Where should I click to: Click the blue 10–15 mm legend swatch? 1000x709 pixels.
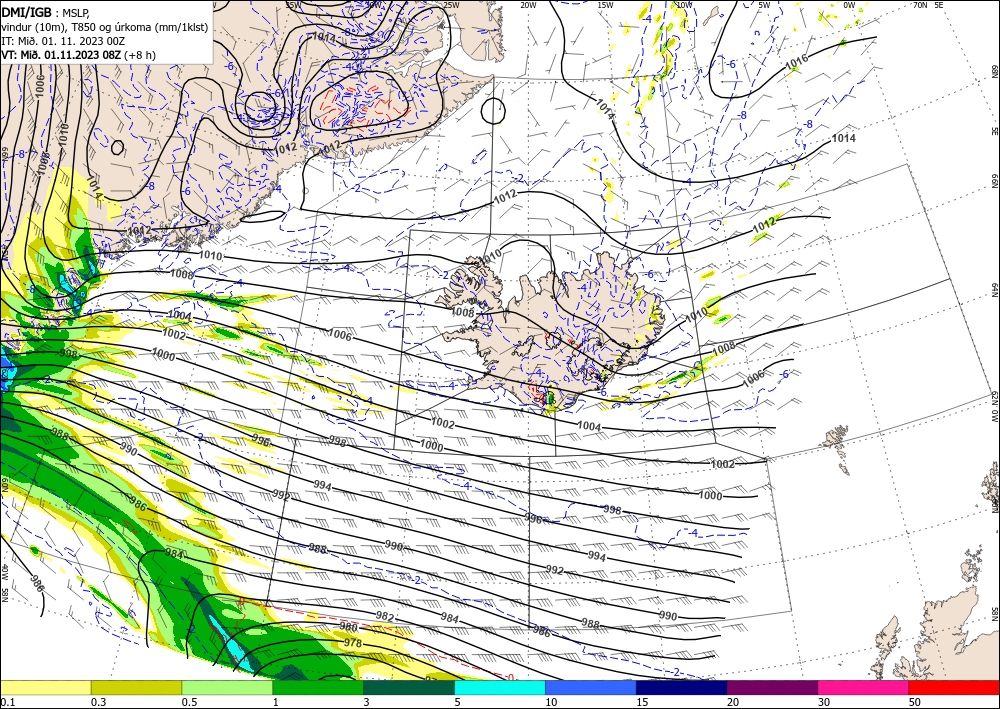tap(591, 687)
